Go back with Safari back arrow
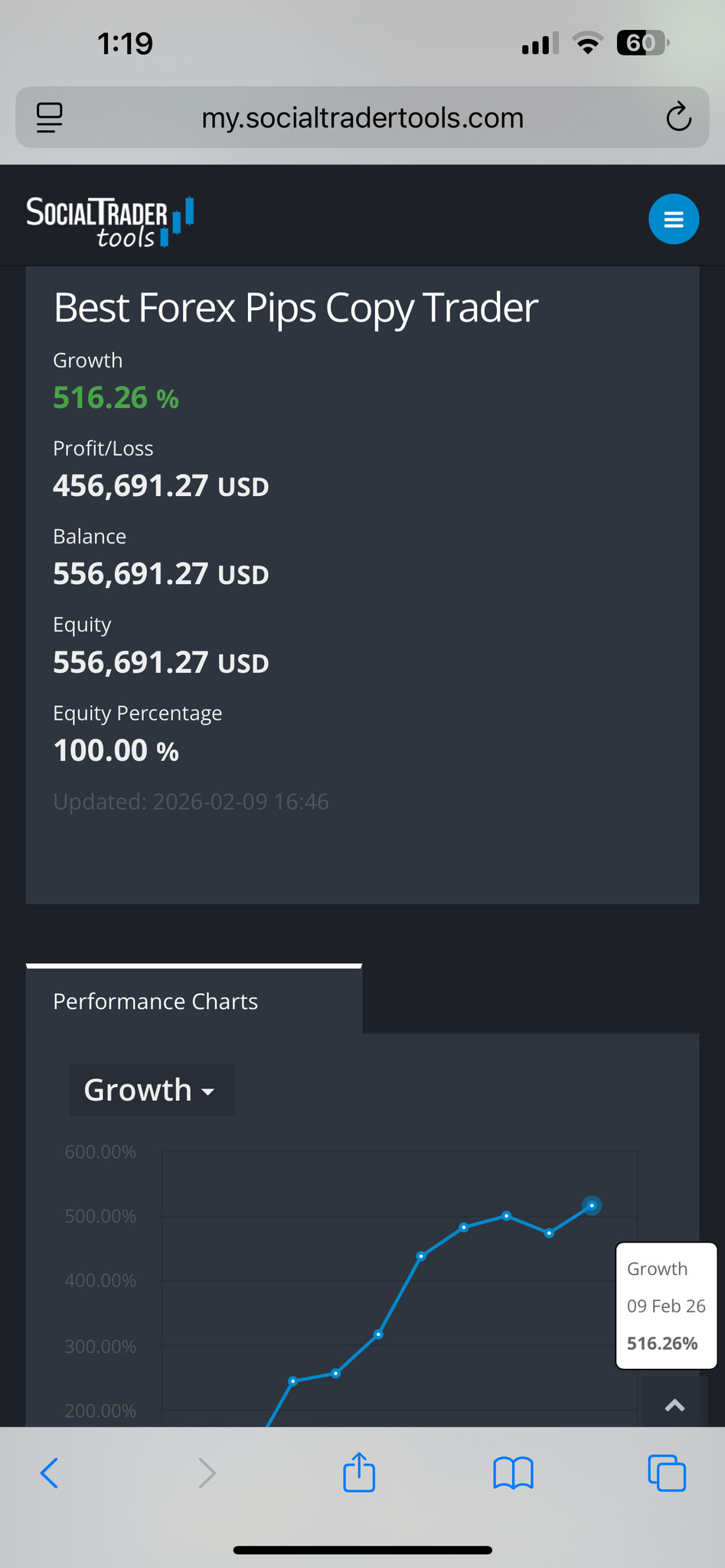The image size is (725, 1568). point(49,1473)
